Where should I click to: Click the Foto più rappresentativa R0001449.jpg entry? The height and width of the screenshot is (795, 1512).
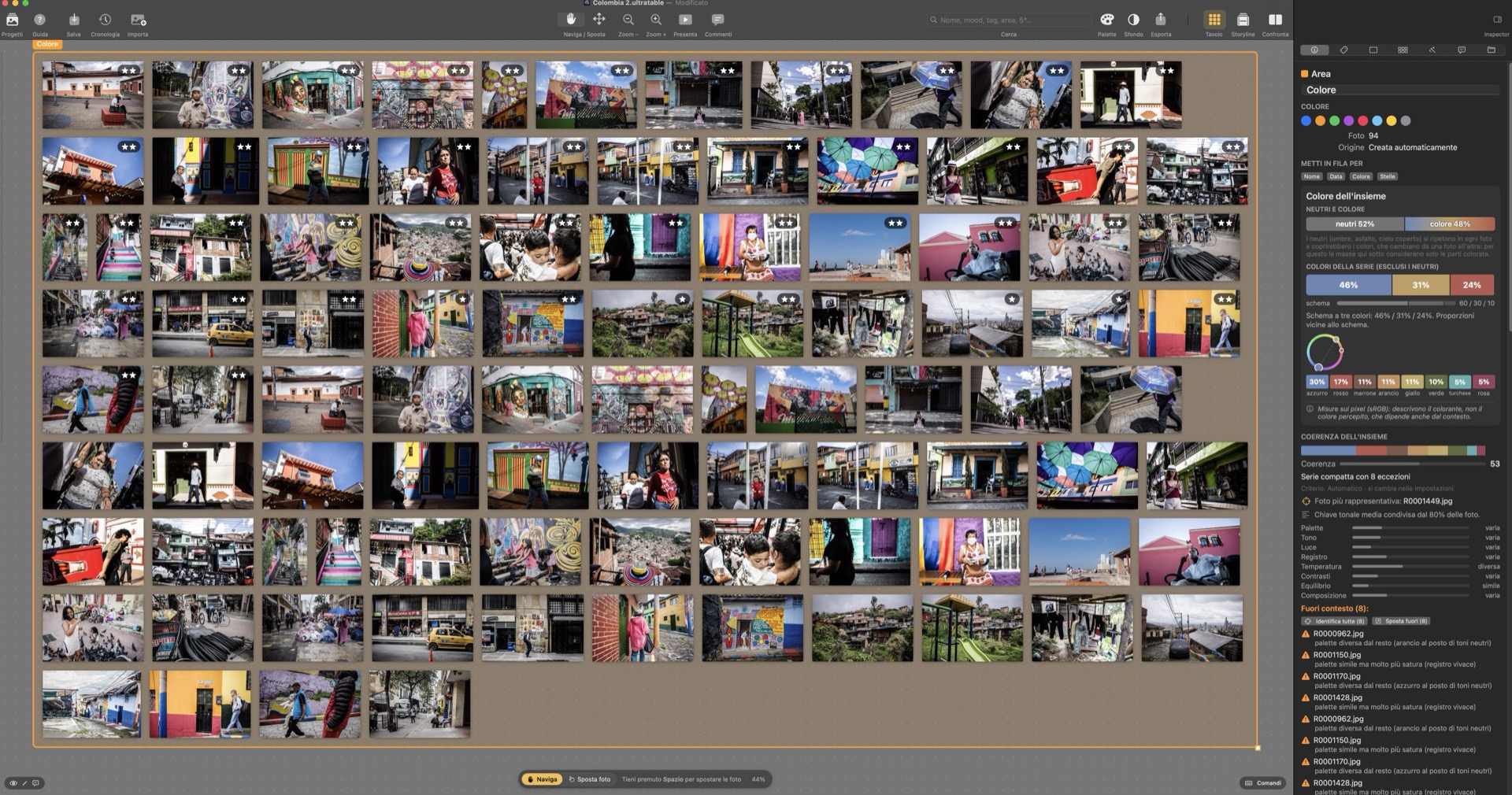click(x=1384, y=501)
